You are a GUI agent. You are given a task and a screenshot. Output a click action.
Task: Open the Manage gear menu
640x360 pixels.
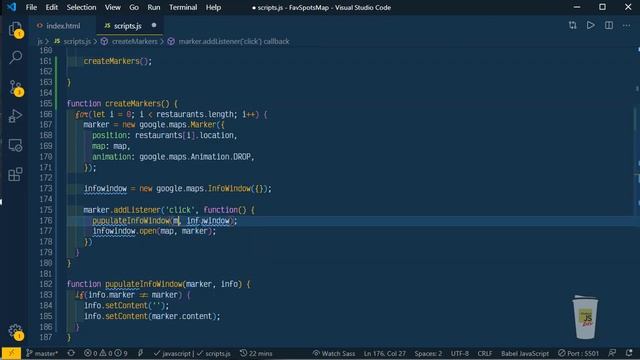tap(16, 331)
